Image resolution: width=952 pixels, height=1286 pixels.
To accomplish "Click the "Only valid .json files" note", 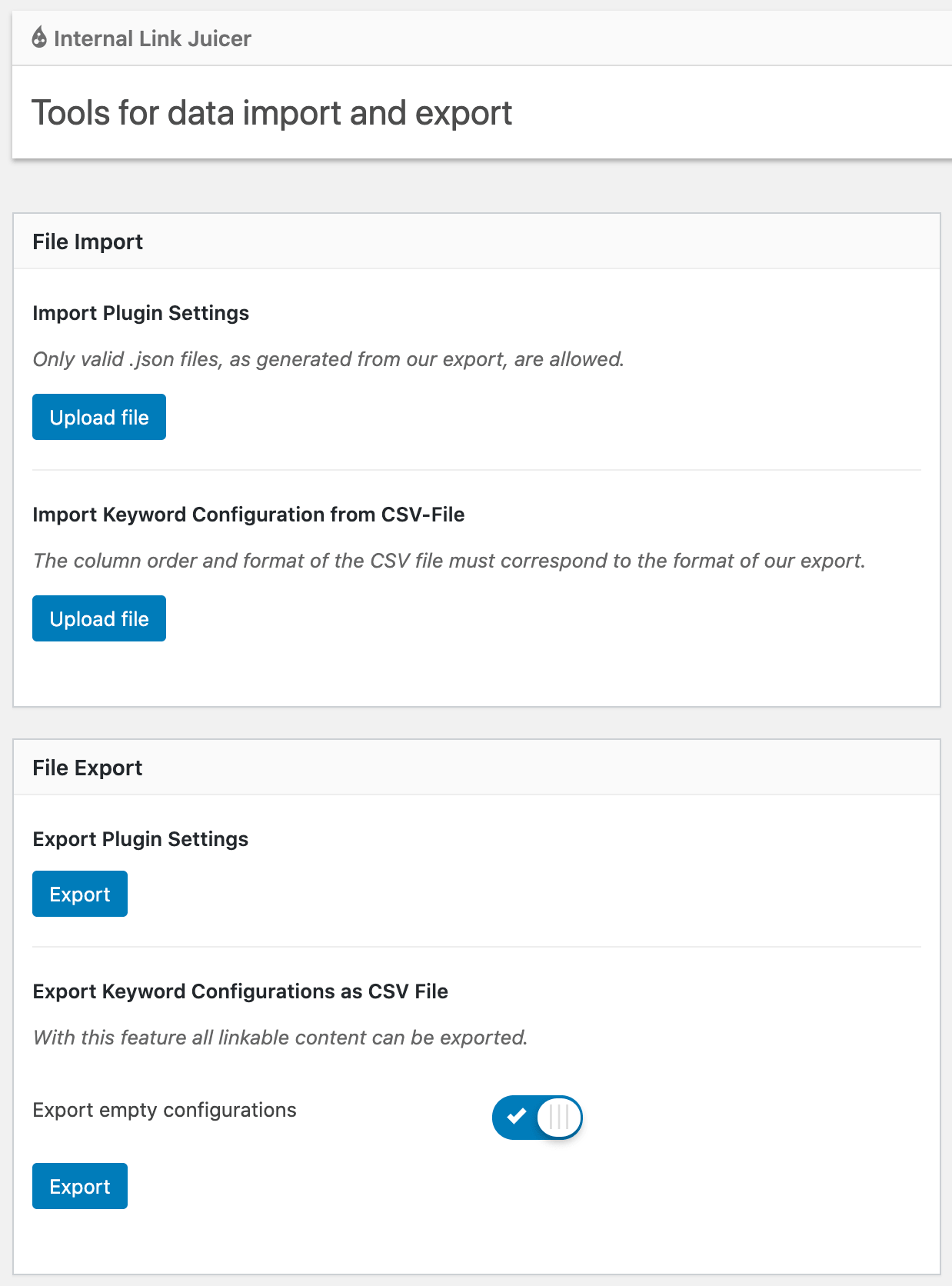I will pyautogui.click(x=328, y=359).
